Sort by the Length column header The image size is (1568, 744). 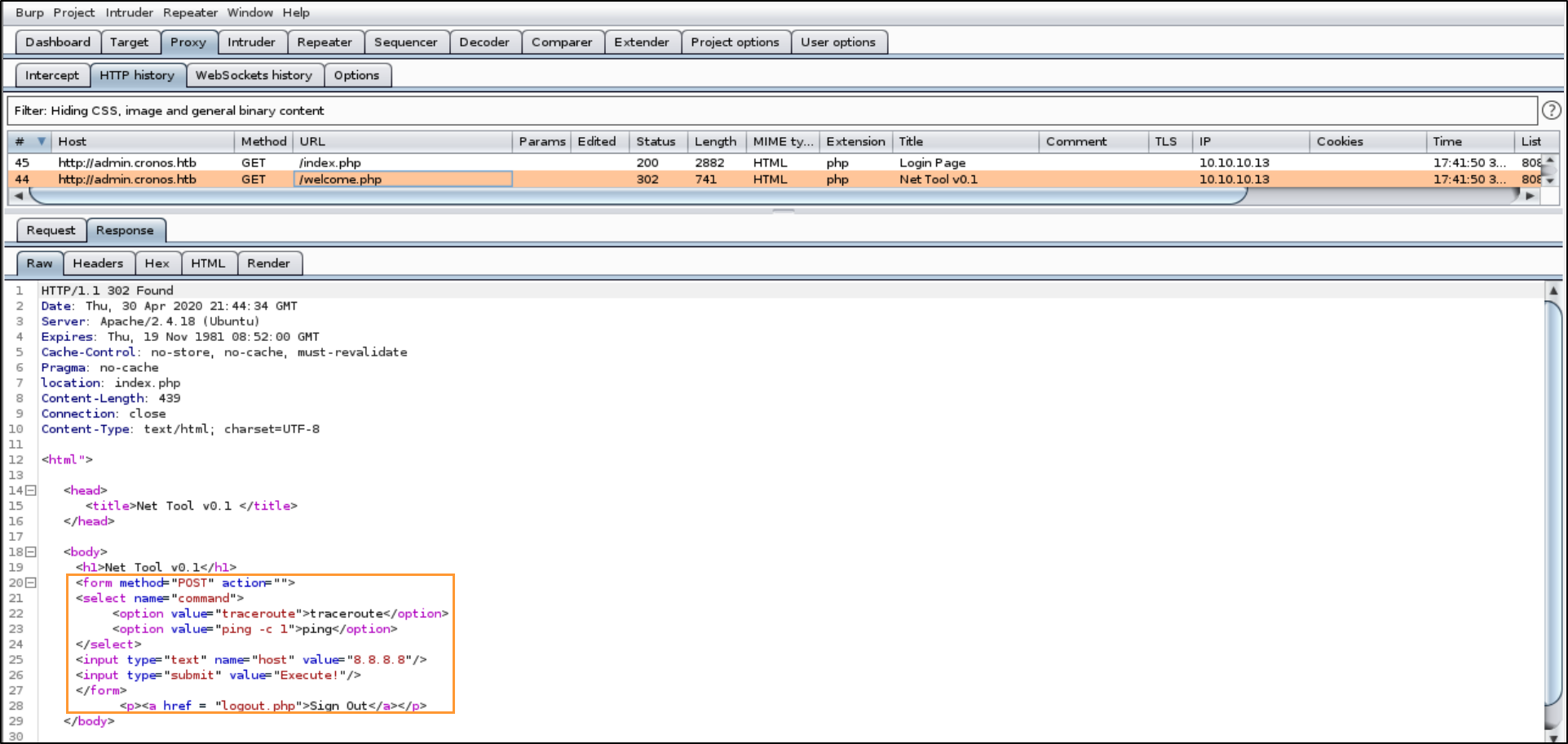[x=717, y=141]
